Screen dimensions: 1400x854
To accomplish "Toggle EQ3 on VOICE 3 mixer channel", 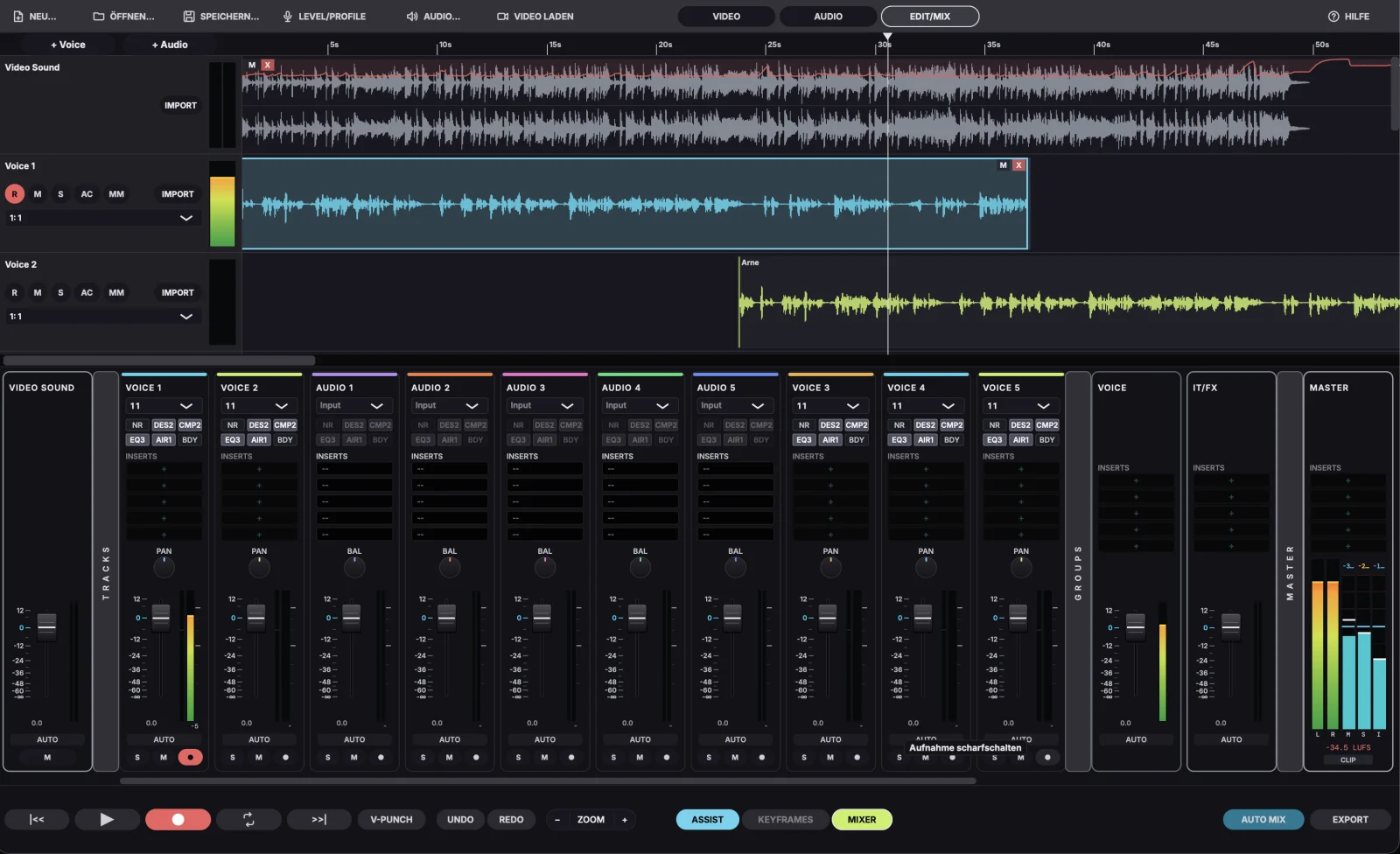I will click(804, 440).
